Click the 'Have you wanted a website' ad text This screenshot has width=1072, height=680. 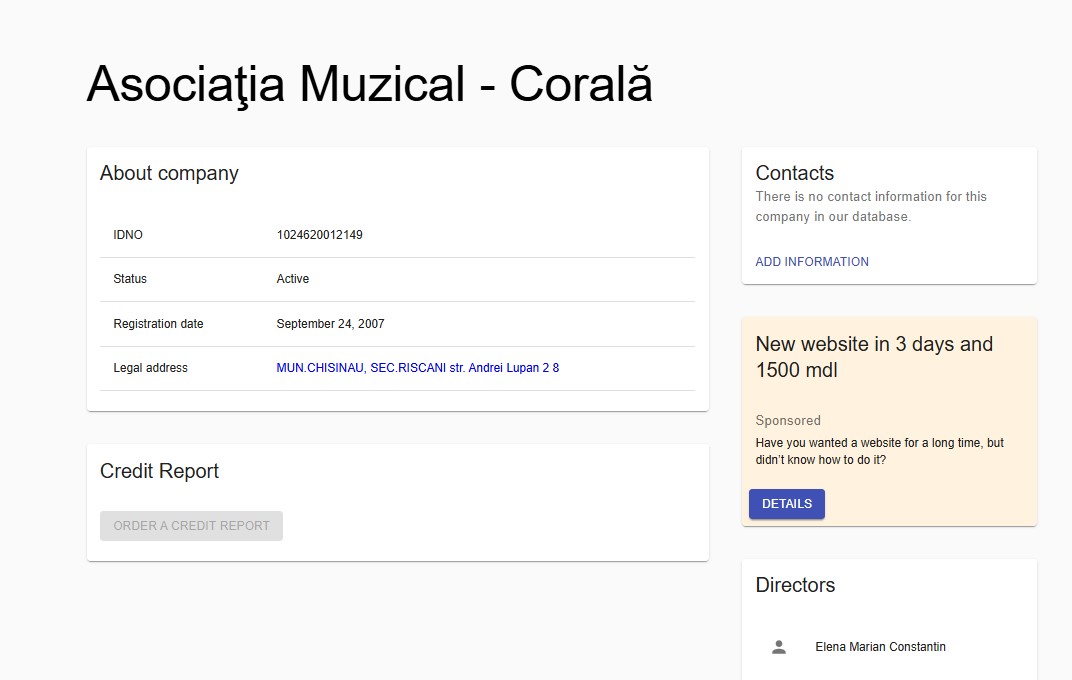coord(879,451)
